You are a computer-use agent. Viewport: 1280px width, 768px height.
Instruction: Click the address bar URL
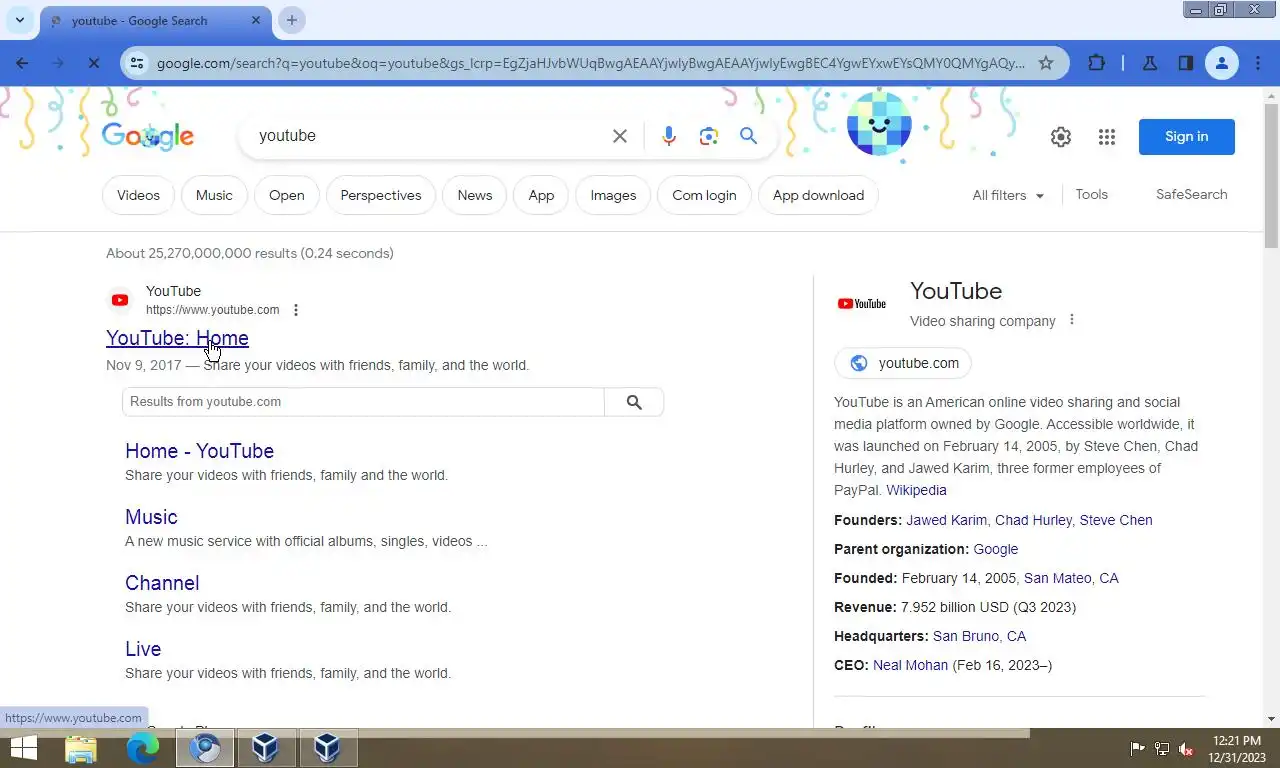[590, 63]
